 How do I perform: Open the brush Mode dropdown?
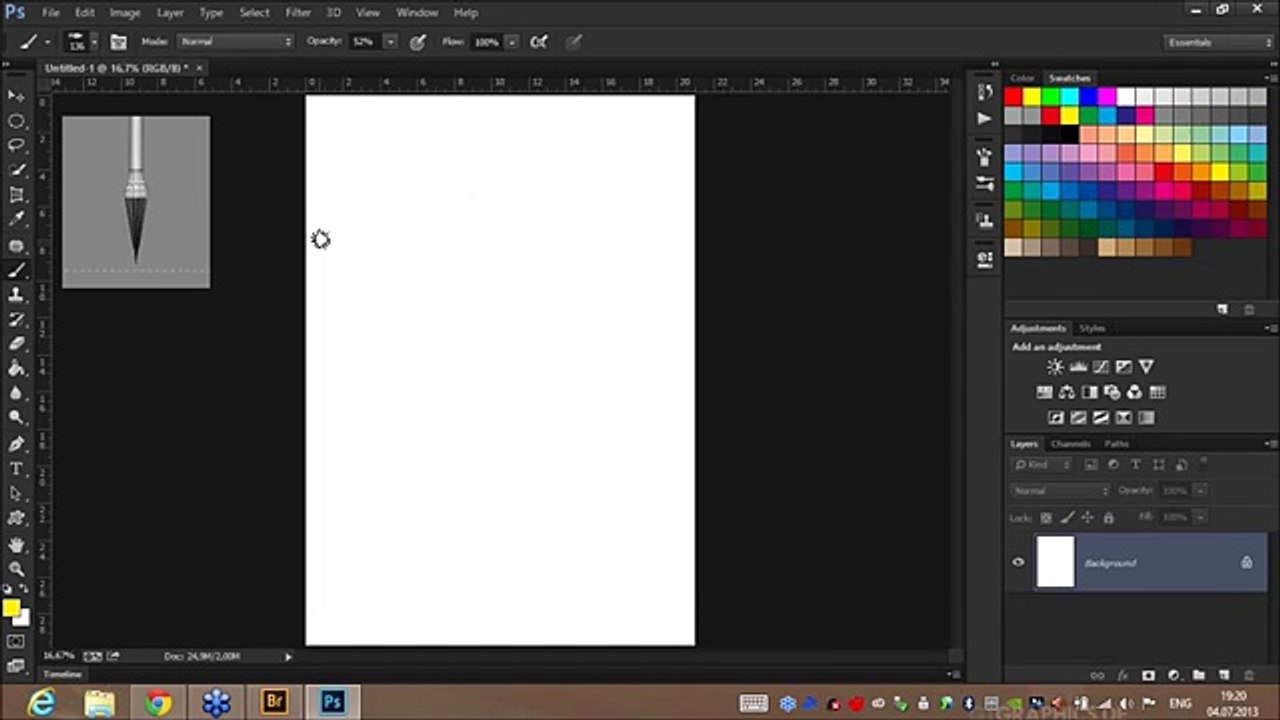[236, 42]
